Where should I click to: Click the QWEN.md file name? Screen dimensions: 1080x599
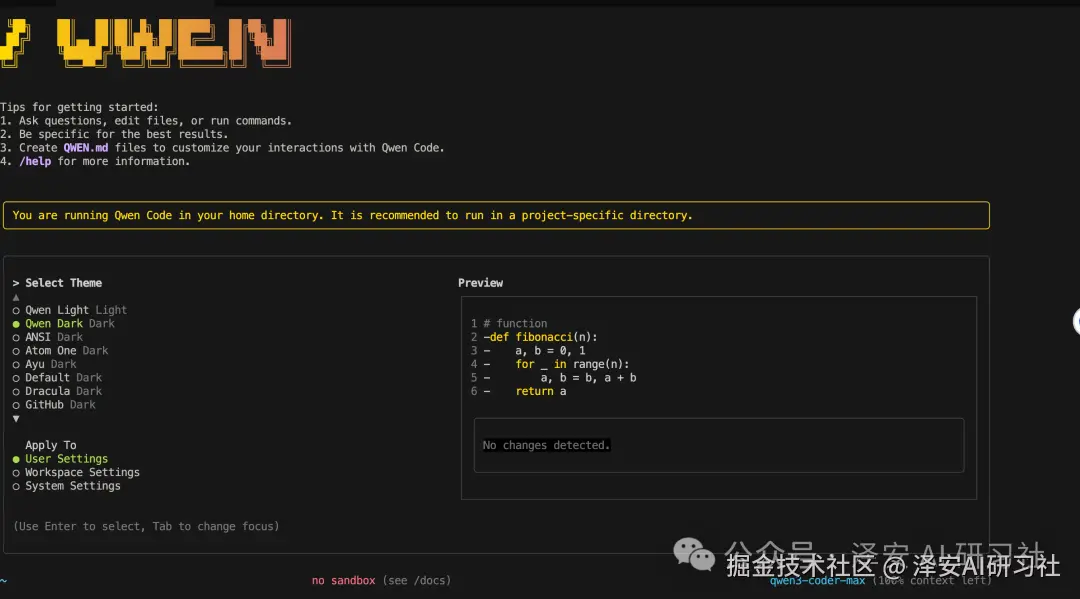[85, 147]
